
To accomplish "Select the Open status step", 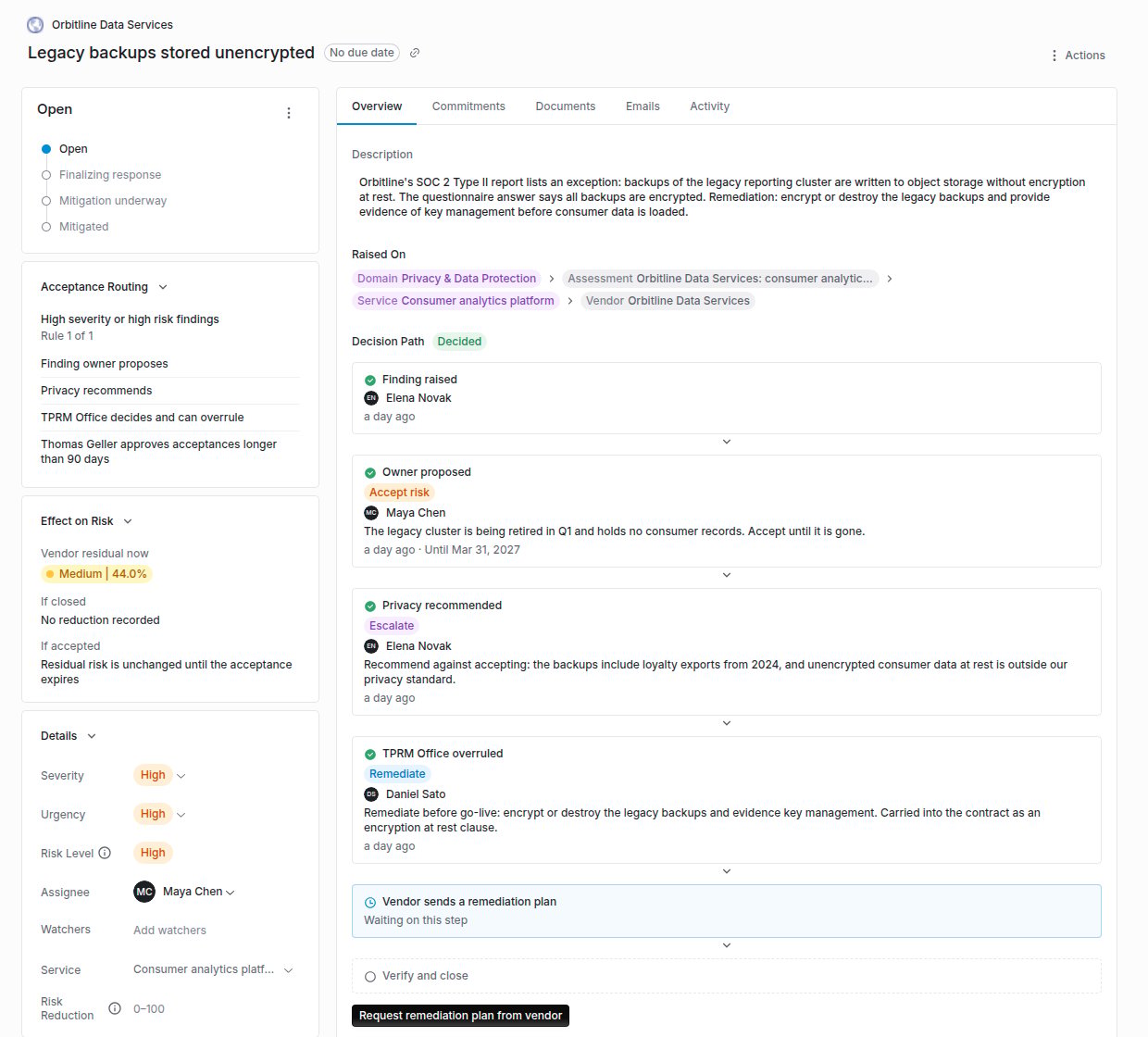I will click(65, 149).
